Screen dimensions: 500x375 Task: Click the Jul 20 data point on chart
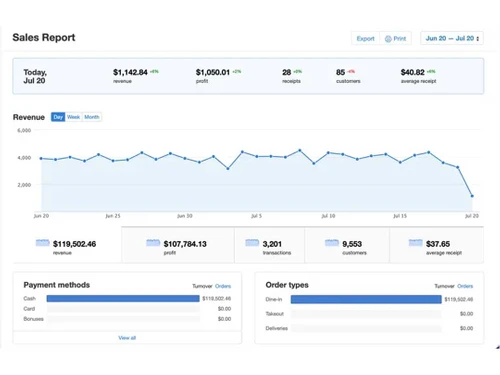pos(472,196)
